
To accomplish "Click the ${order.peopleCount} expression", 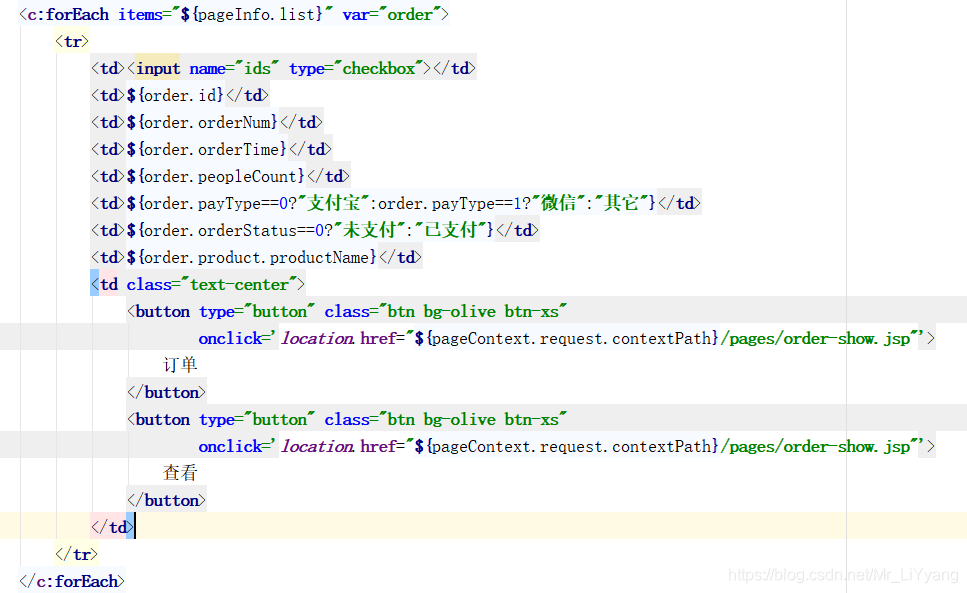I will 216,176.
